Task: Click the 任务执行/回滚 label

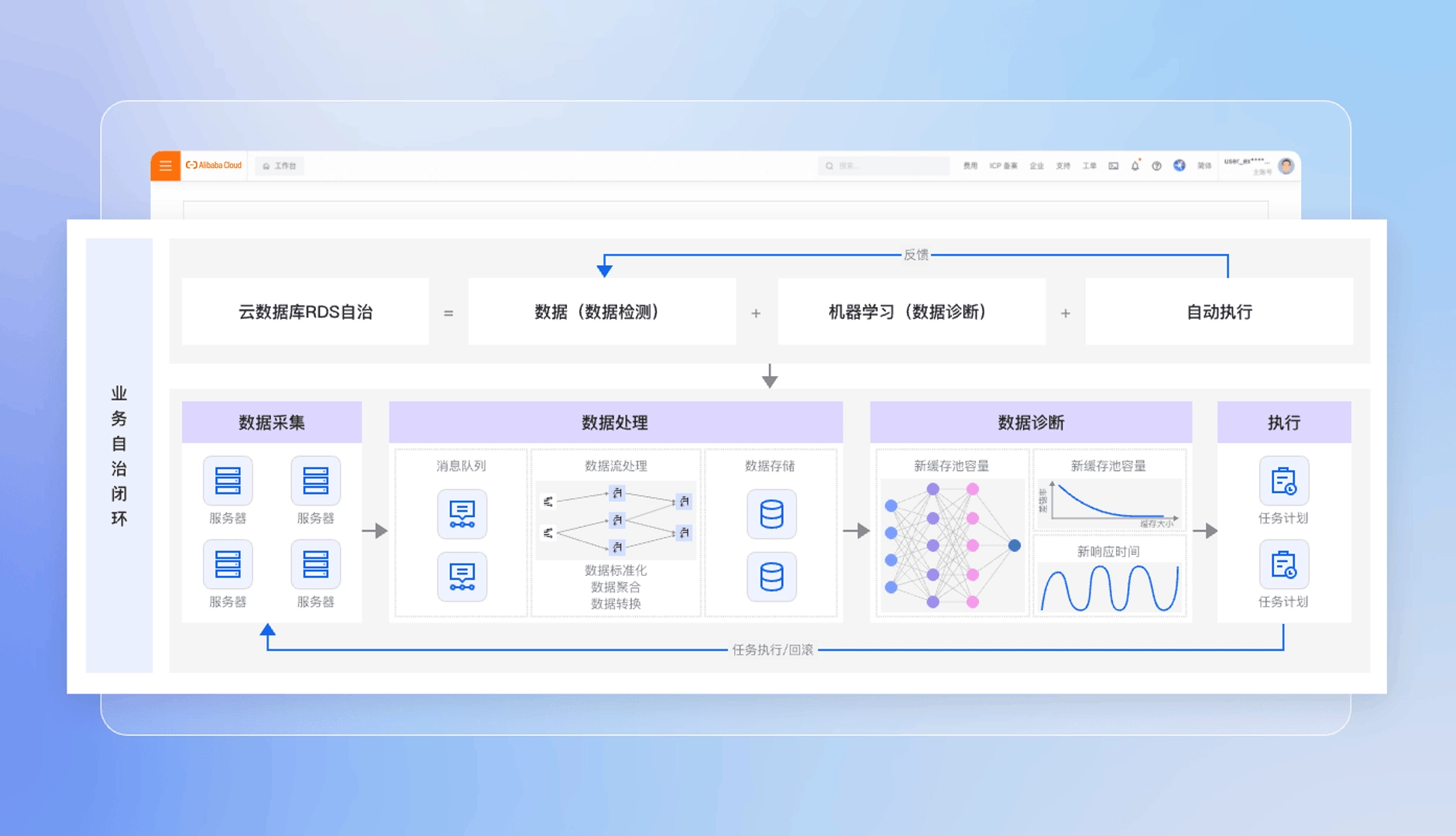Action: pos(773,649)
